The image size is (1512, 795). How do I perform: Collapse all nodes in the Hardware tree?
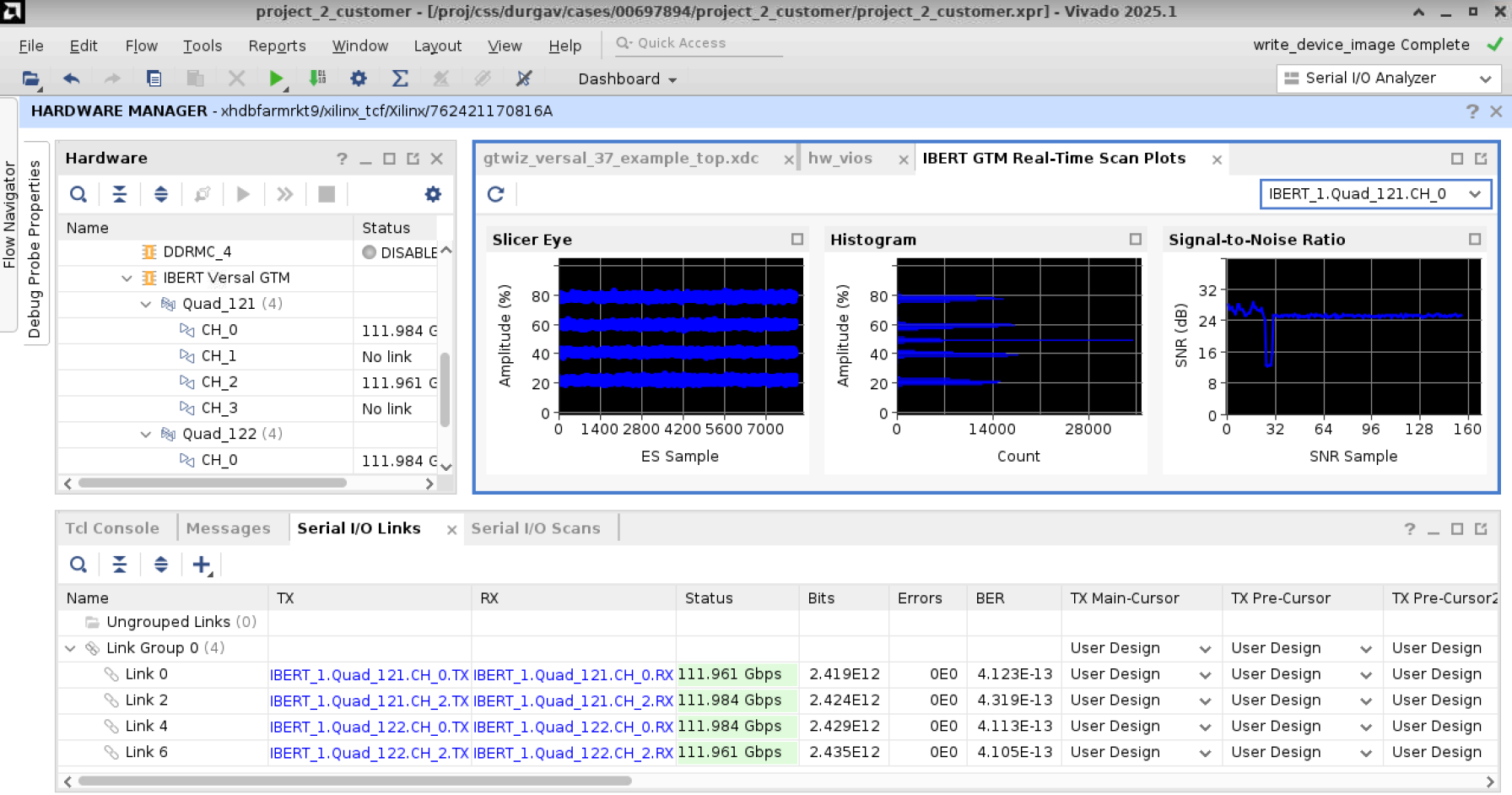[x=120, y=193]
